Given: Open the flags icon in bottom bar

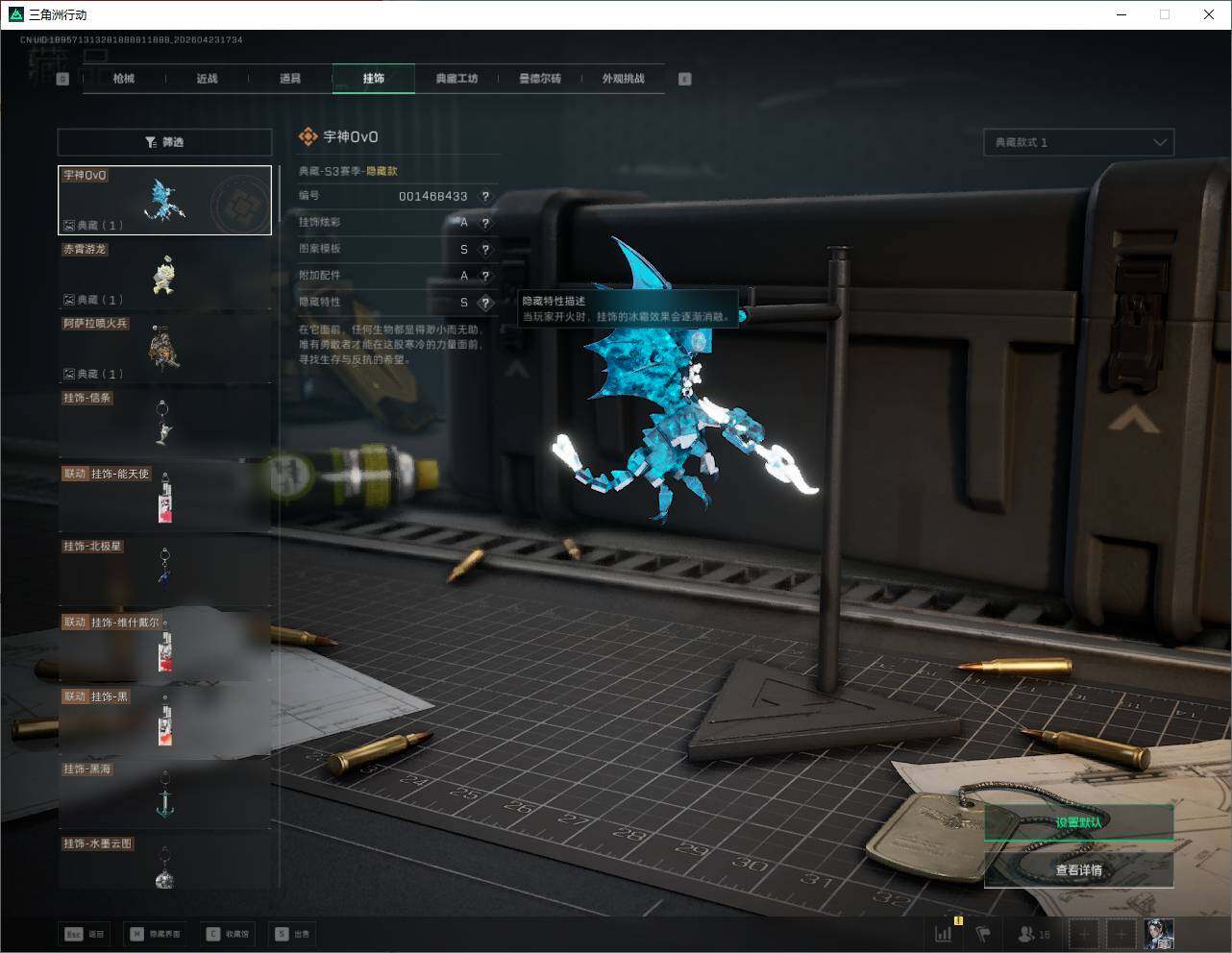Looking at the screenshot, I should pyautogui.click(x=983, y=934).
